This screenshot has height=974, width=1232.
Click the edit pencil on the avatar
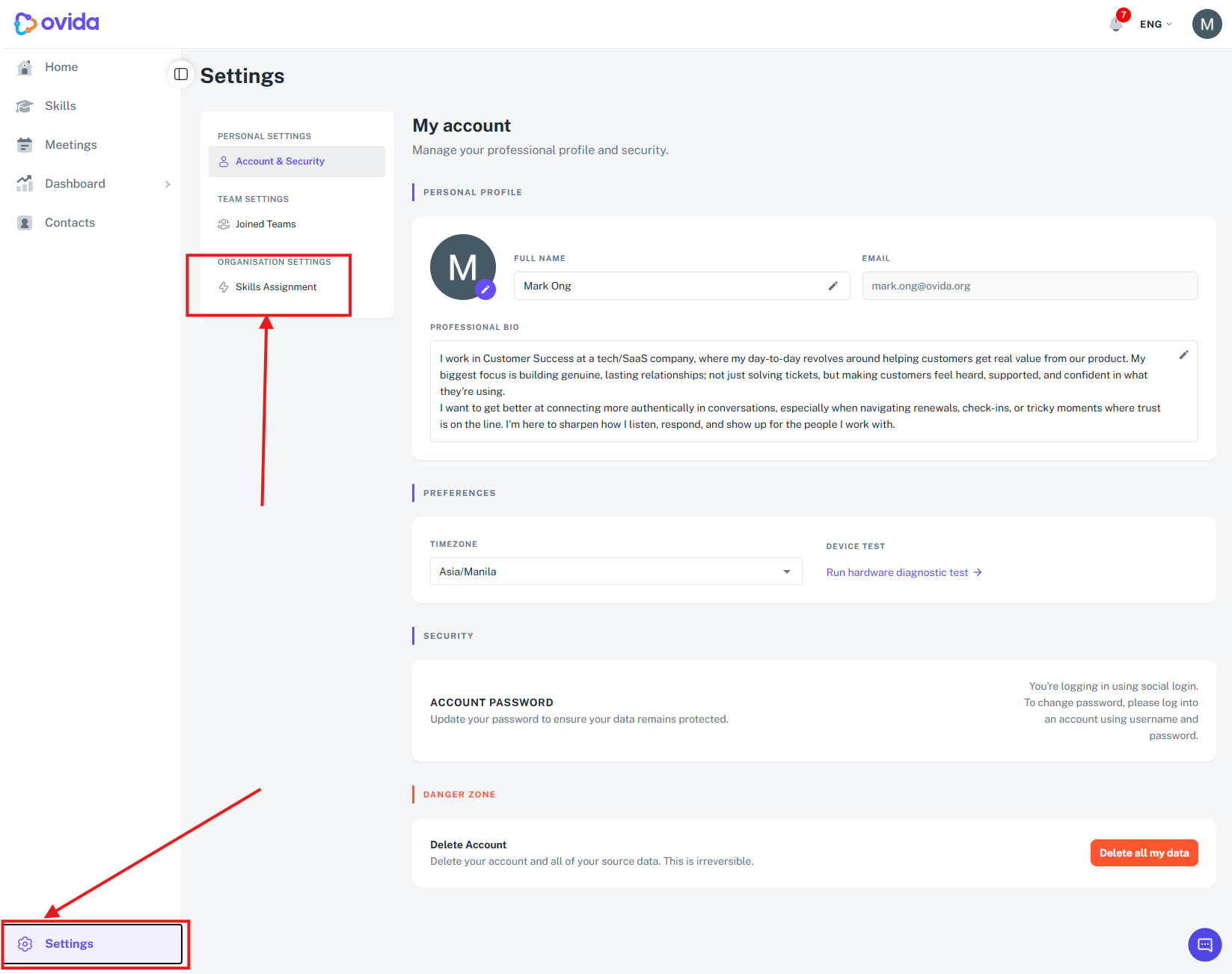(485, 290)
